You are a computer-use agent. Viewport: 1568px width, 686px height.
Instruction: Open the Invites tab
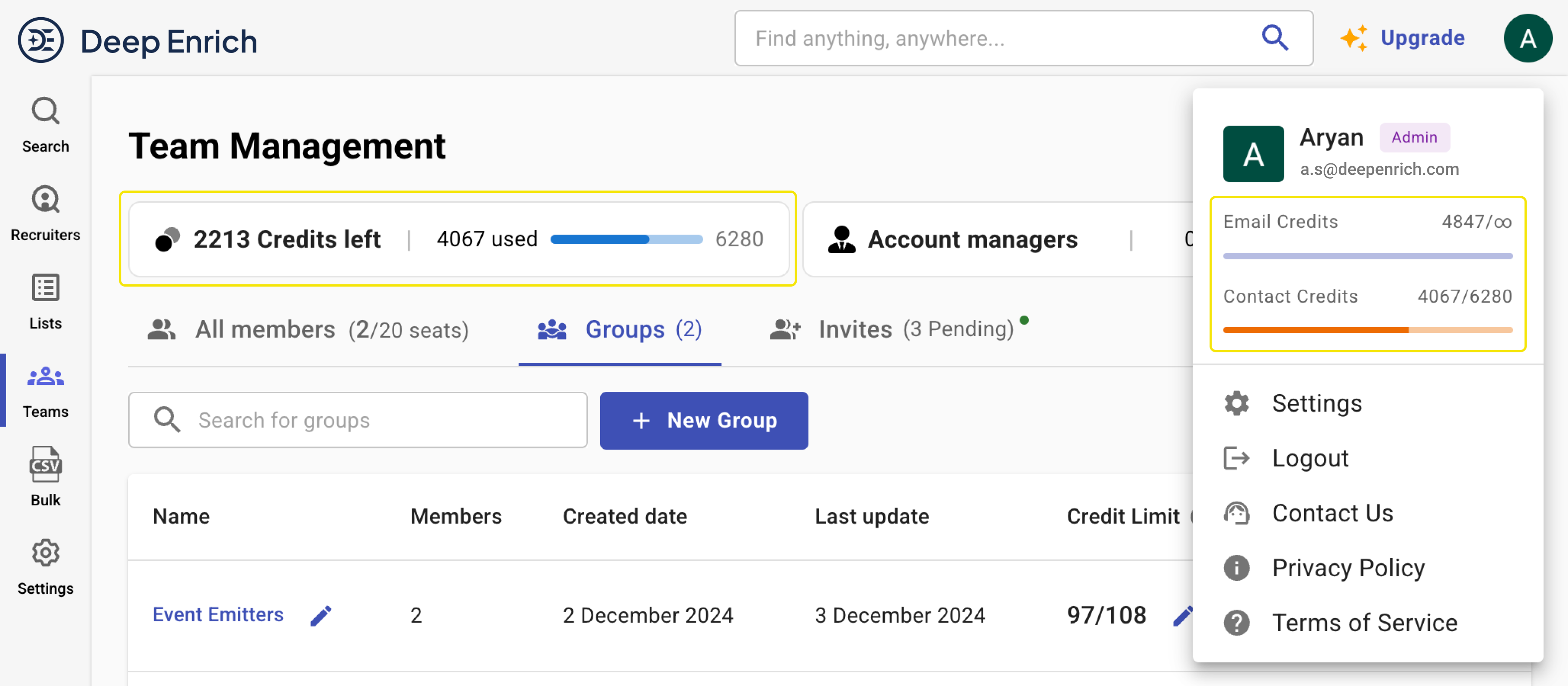pyautogui.click(x=892, y=330)
